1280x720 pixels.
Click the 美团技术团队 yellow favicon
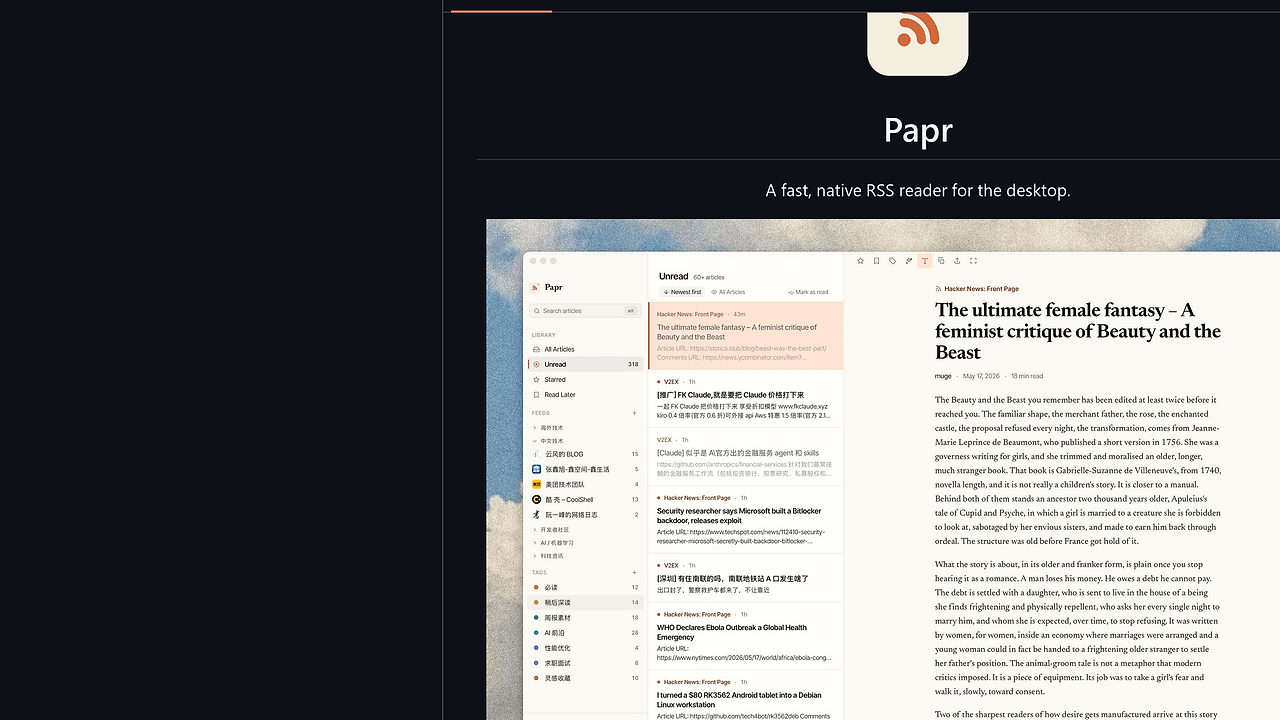pyautogui.click(x=536, y=484)
